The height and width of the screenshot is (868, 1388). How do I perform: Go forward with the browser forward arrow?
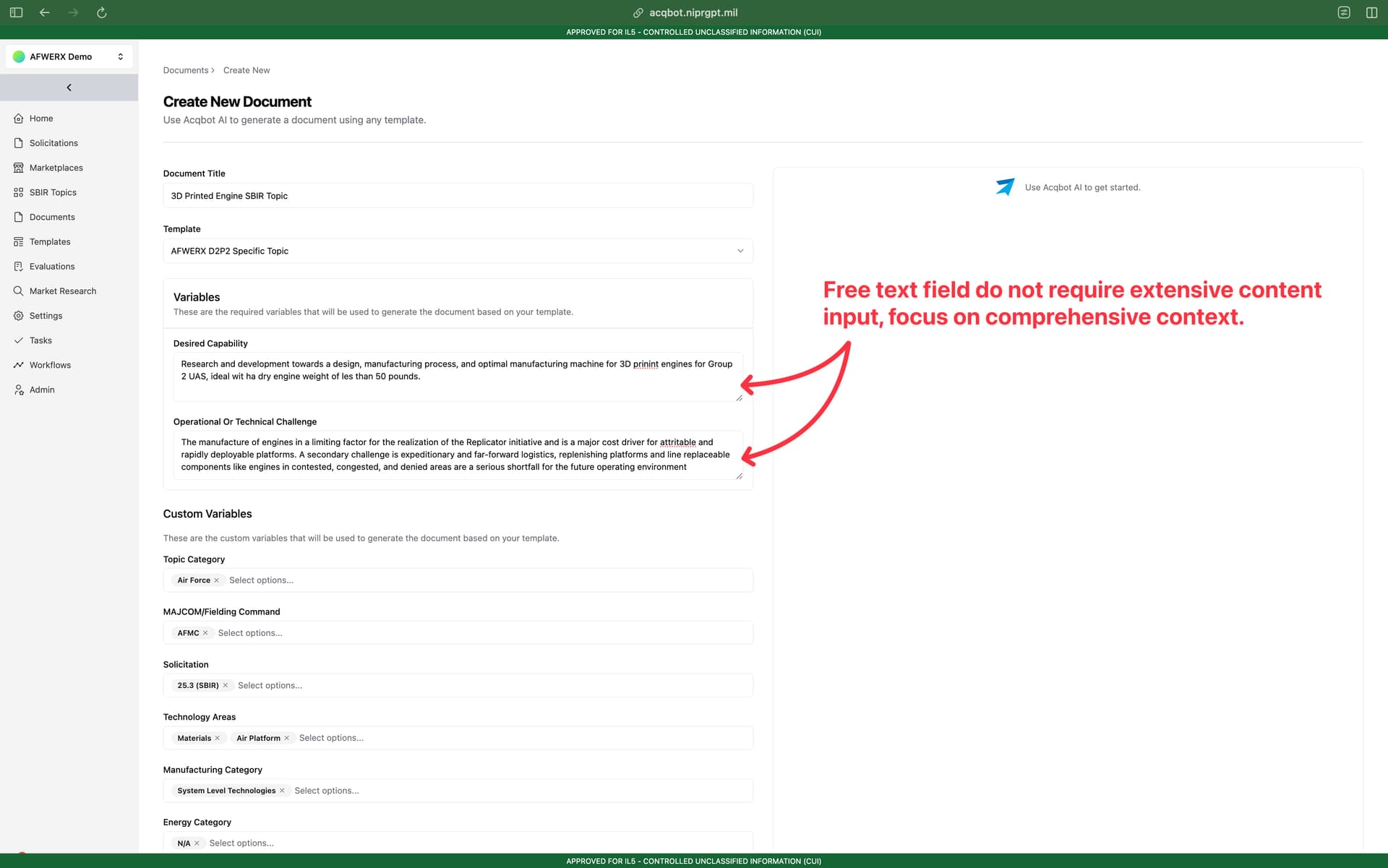[73, 12]
